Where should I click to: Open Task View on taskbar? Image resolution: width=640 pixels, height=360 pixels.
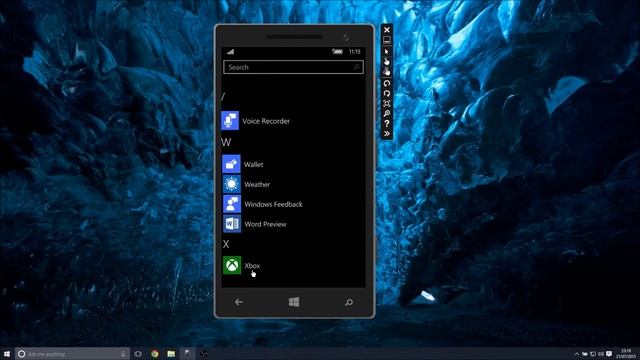tap(138, 354)
